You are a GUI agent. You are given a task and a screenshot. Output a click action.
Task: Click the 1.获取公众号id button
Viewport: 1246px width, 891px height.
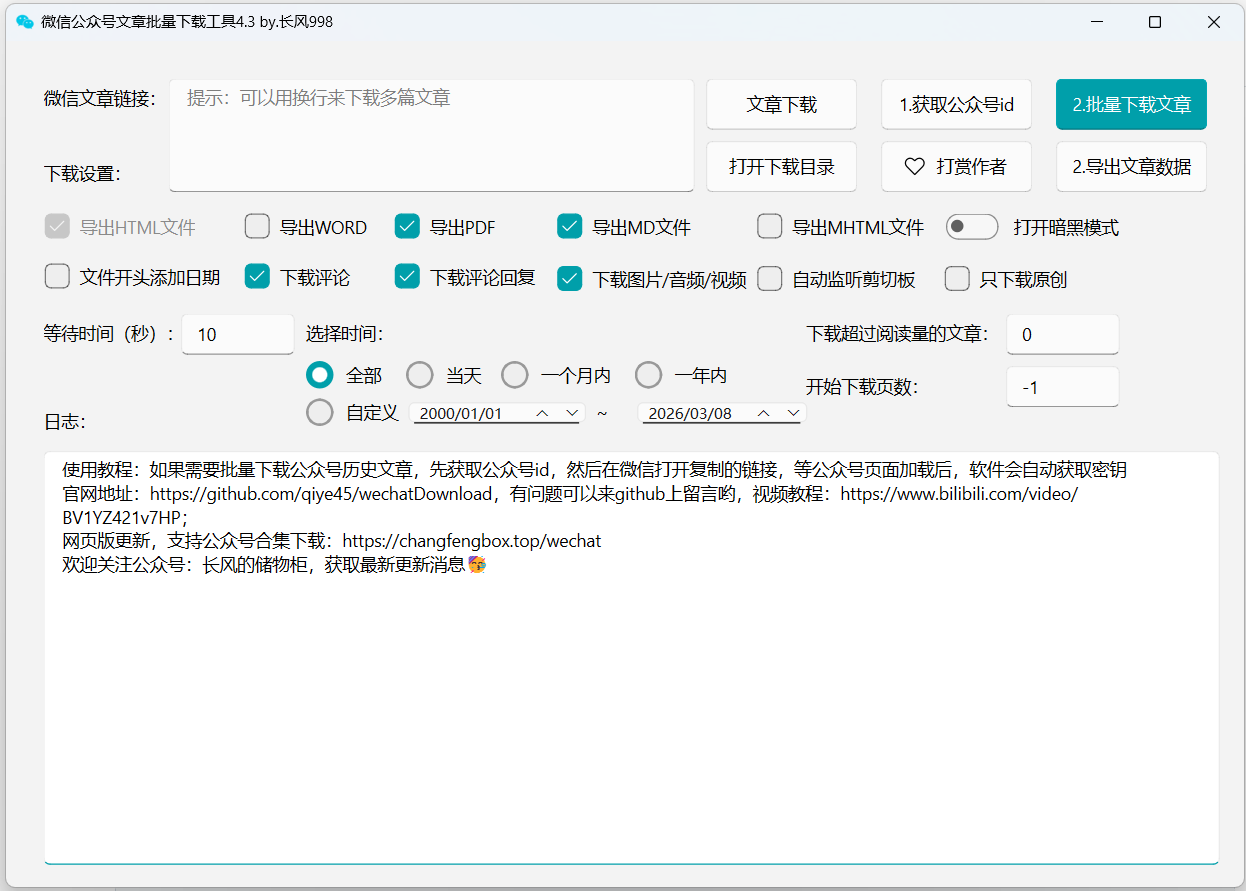[956, 105]
